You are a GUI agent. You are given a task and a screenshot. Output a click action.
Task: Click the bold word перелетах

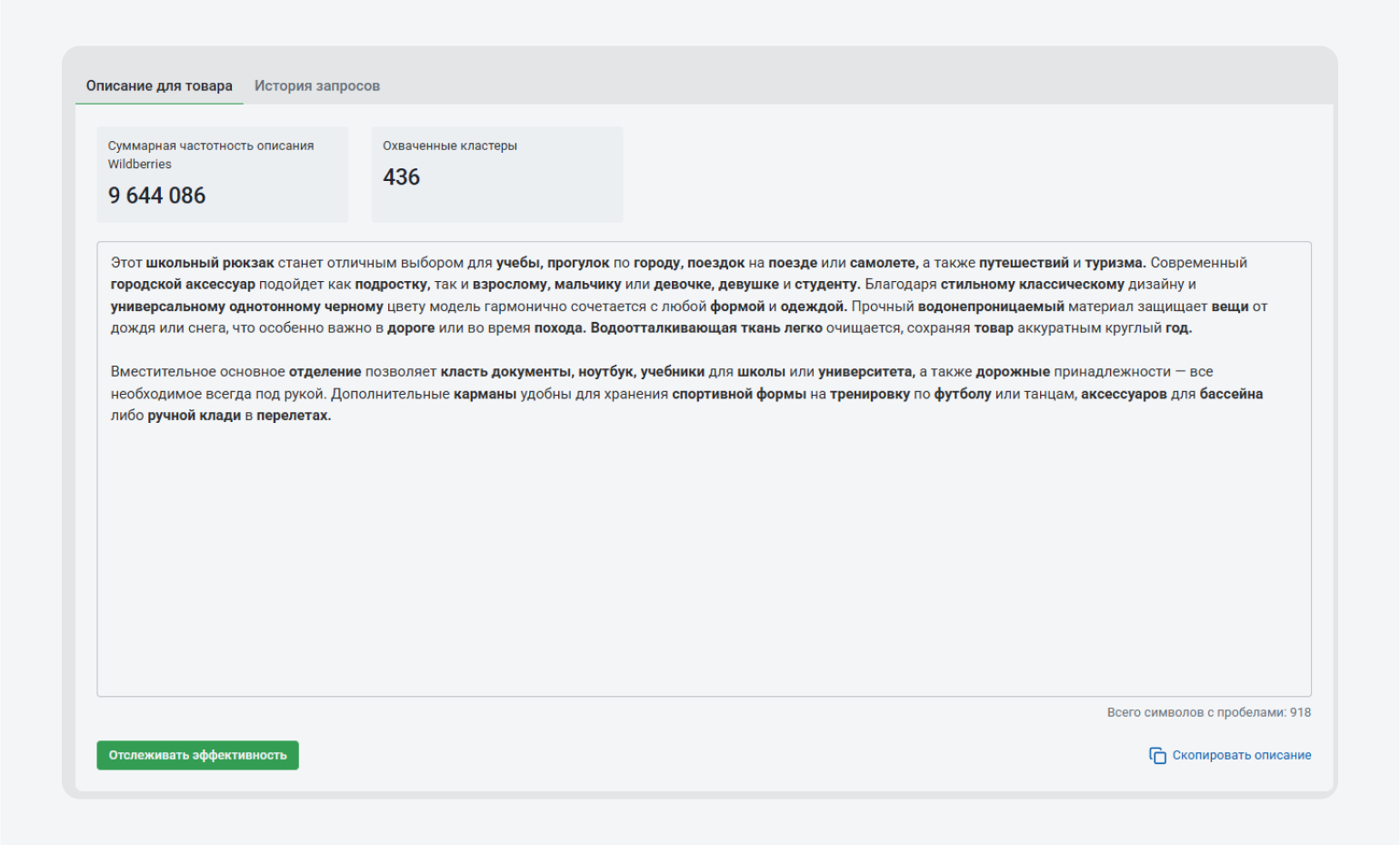(x=294, y=416)
